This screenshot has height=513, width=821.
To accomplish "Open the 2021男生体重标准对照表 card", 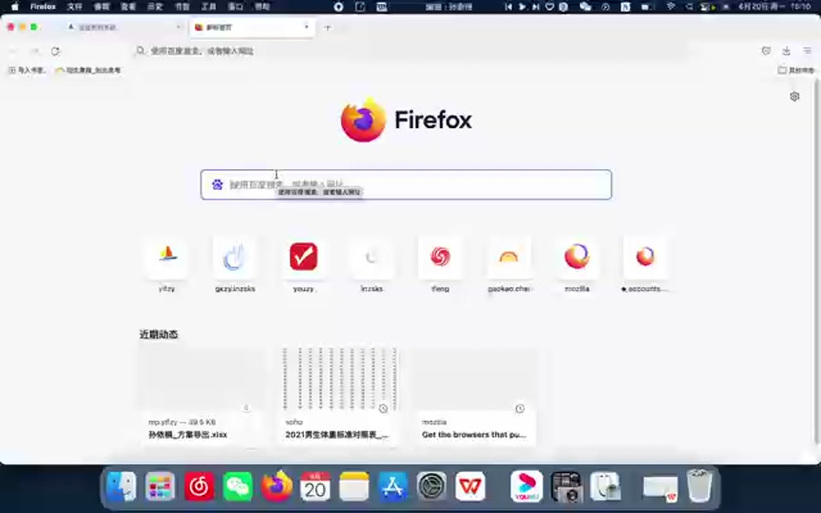I will tap(338, 397).
